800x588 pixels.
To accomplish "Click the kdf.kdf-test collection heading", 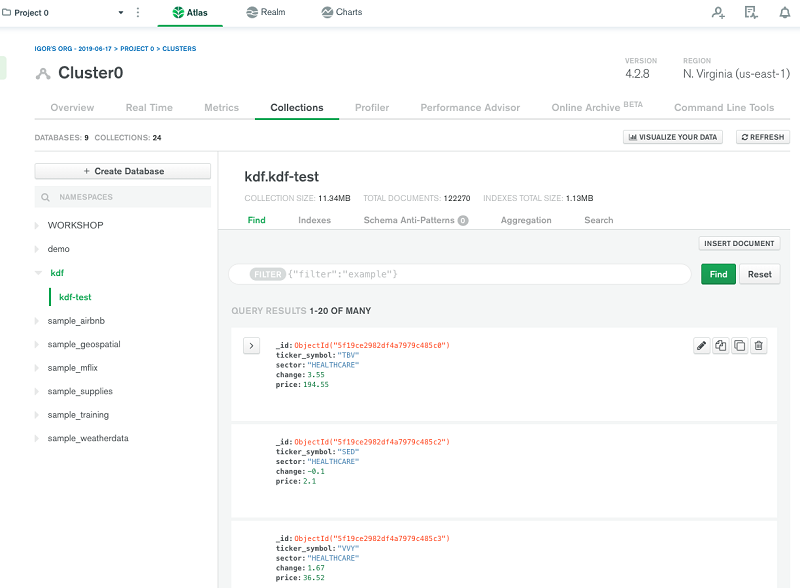I will click(x=282, y=177).
